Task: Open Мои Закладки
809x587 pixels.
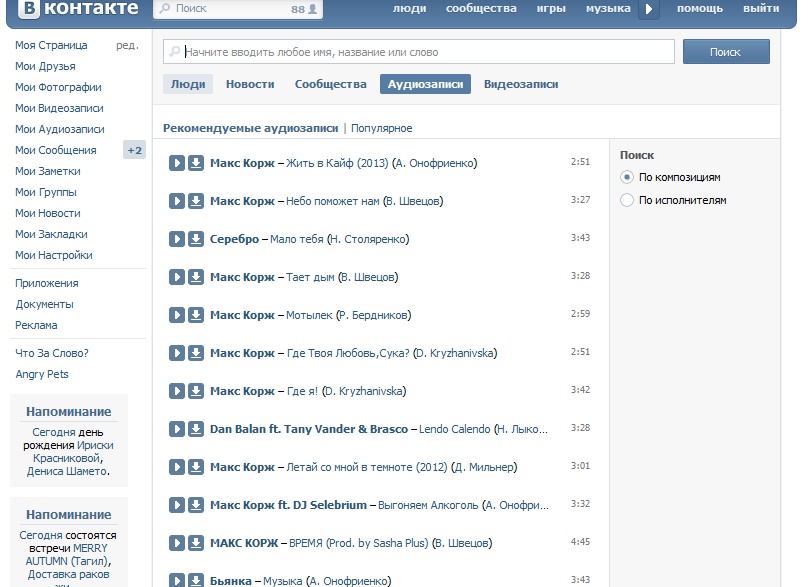Action: pyautogui.click(x=51, y=234)
